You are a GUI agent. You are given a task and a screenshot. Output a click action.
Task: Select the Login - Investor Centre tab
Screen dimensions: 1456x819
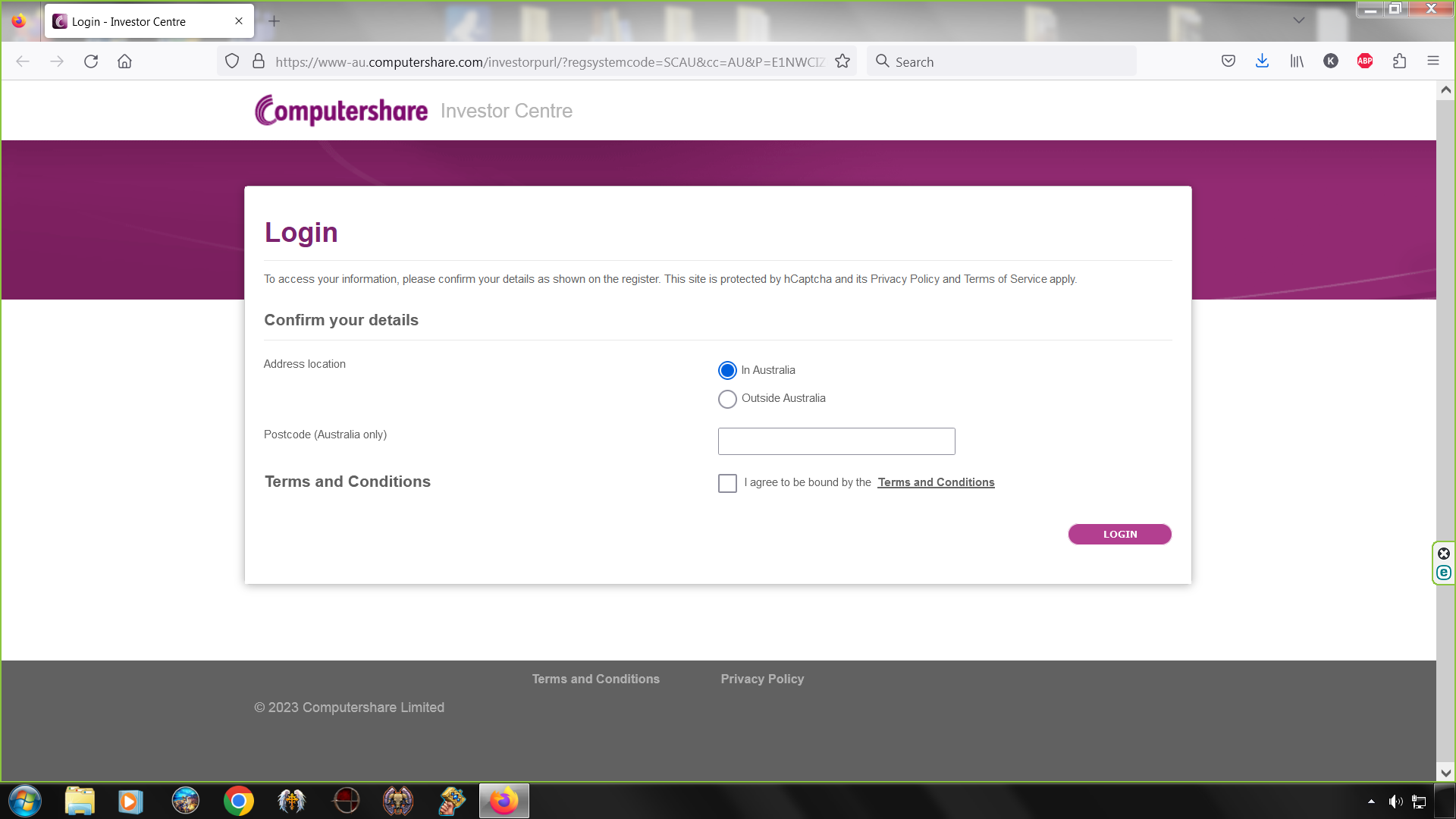coord(149,21)
